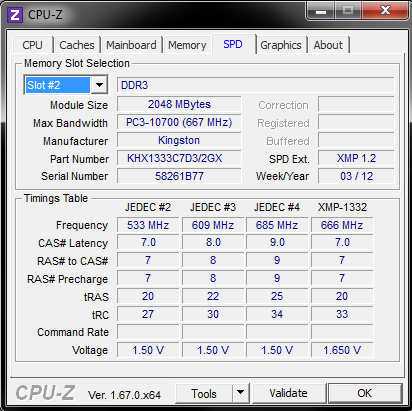Open the Caches tab
Viewport: 412px width, 411px height.
(77, 45)
